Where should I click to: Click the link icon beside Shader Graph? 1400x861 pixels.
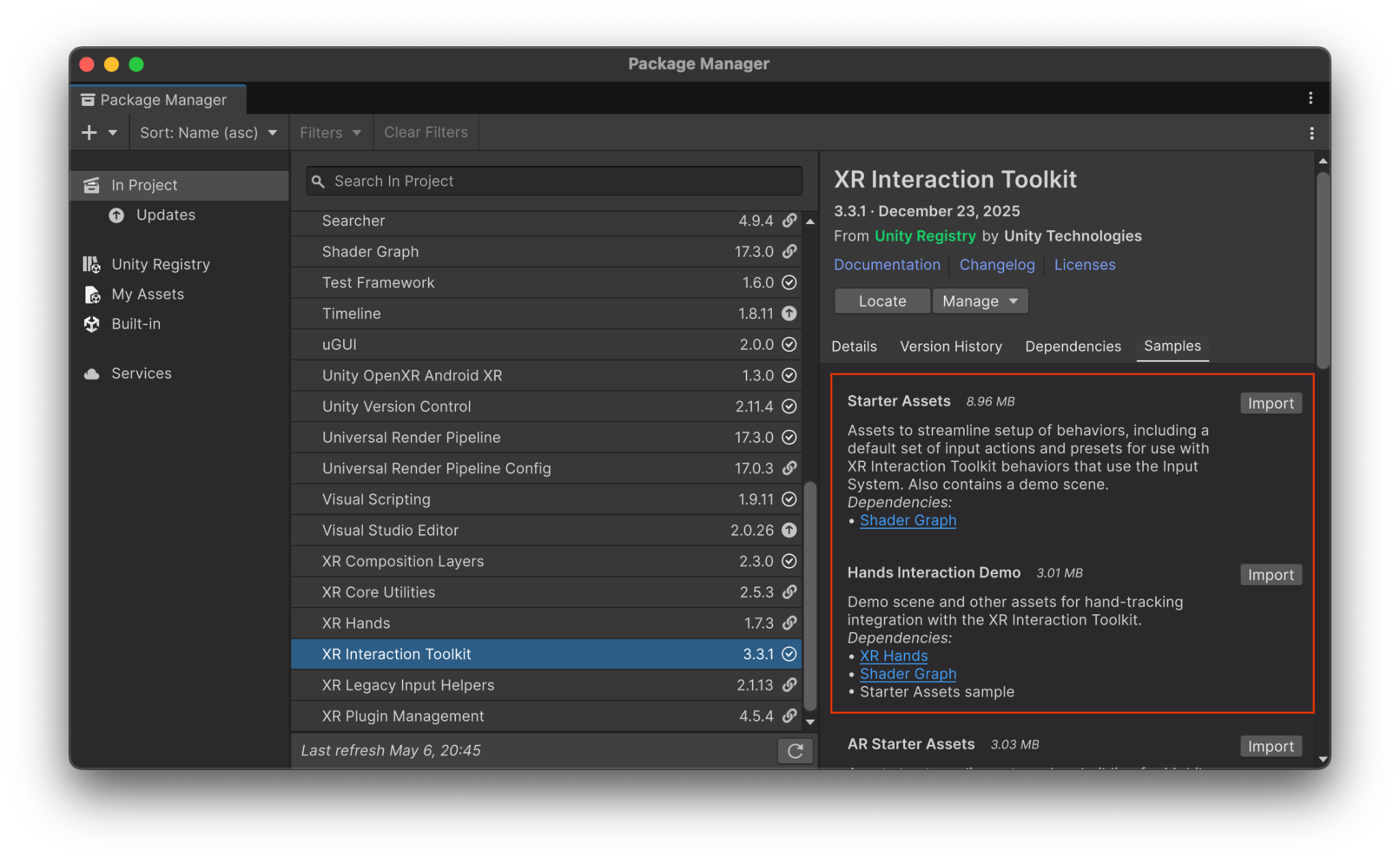pyautogui.click(x=790, y=251)
